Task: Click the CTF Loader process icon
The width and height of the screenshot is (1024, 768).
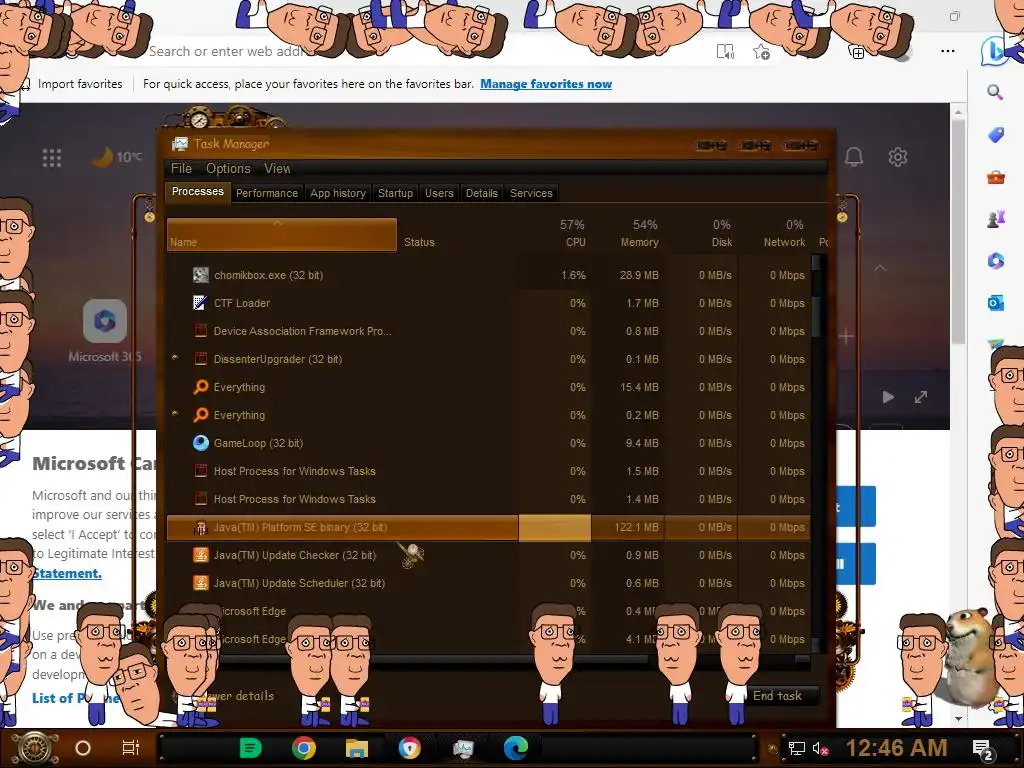Action: click(200, 303)
